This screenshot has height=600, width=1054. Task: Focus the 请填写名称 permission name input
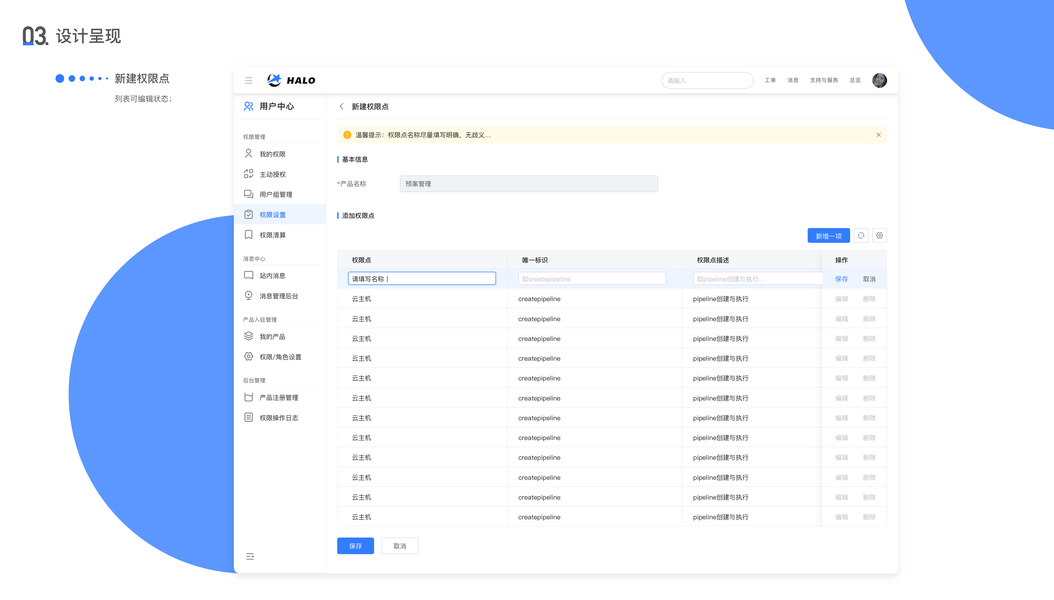pyautogui.click(x=422, y=279)
